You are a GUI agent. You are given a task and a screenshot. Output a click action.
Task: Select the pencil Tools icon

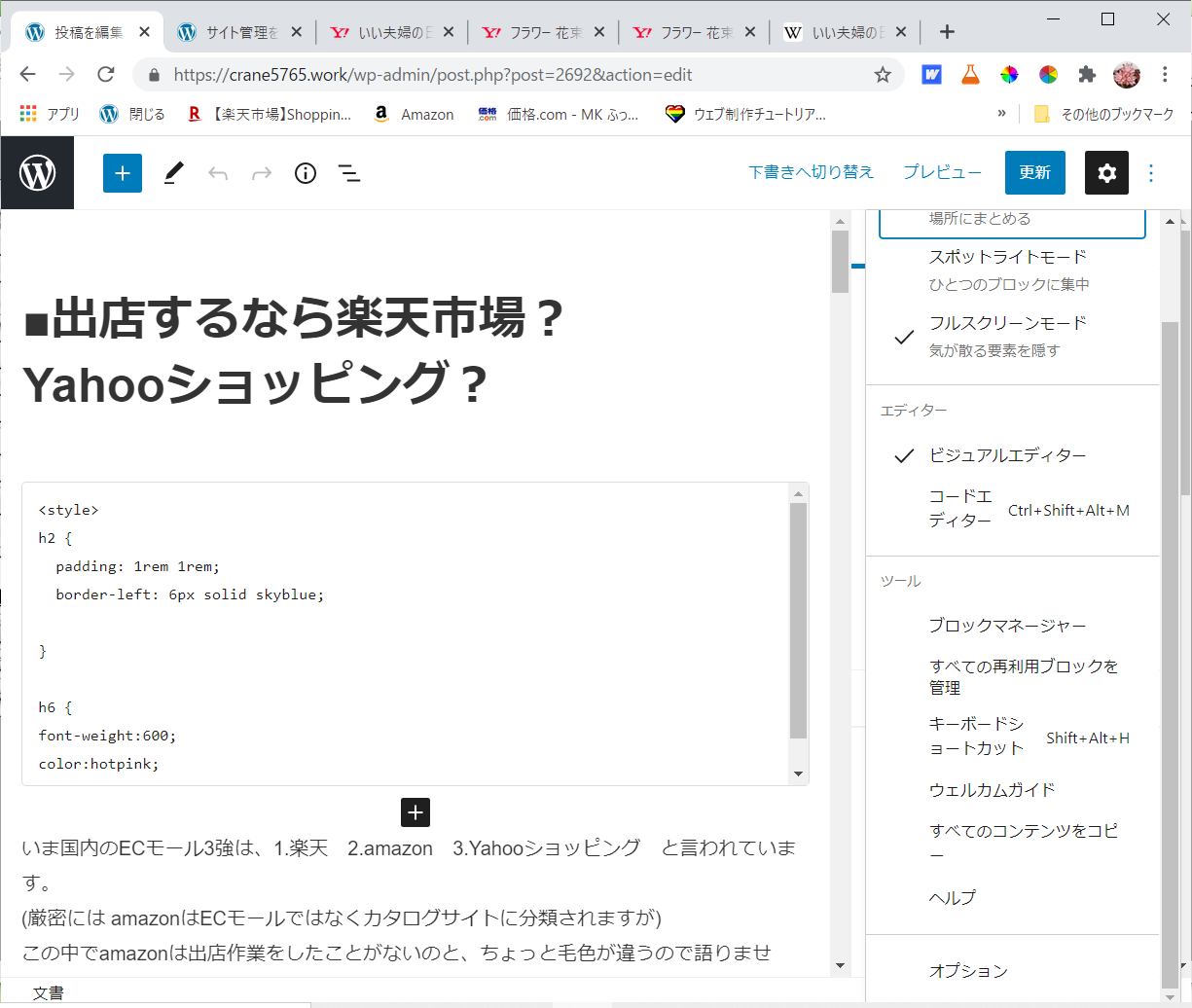pyautogui.click(x=173, y=173)
